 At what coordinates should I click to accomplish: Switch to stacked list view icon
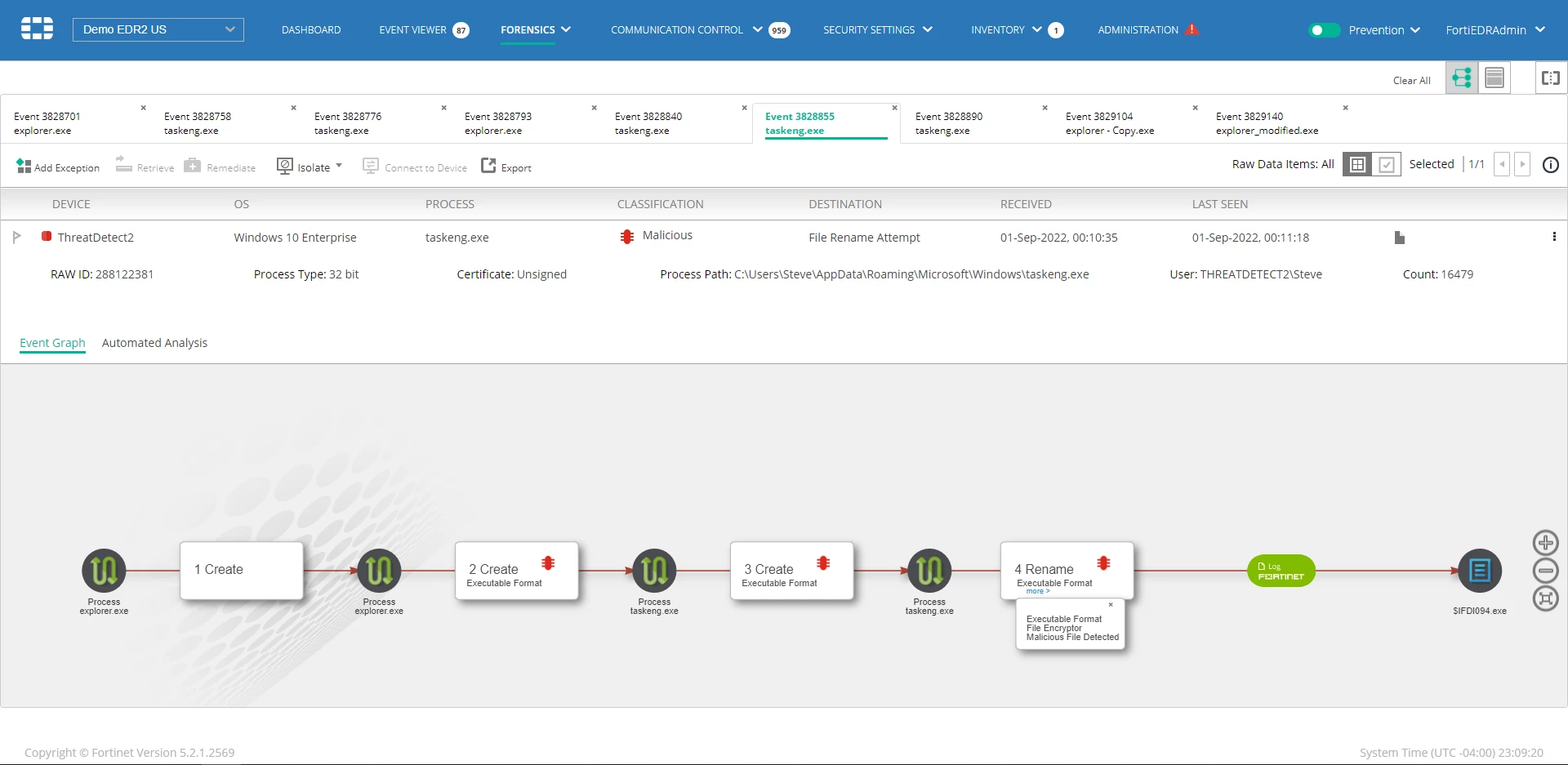pyautogui.click(x=1494, y=78)
